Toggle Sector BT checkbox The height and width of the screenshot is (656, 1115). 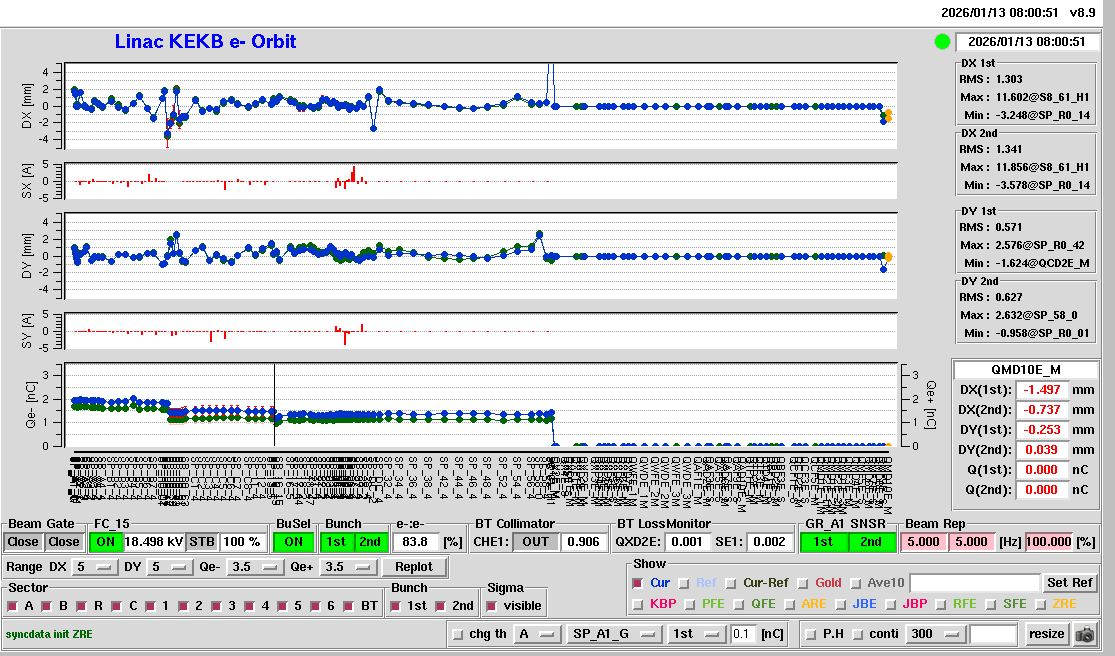pos(350,606)
